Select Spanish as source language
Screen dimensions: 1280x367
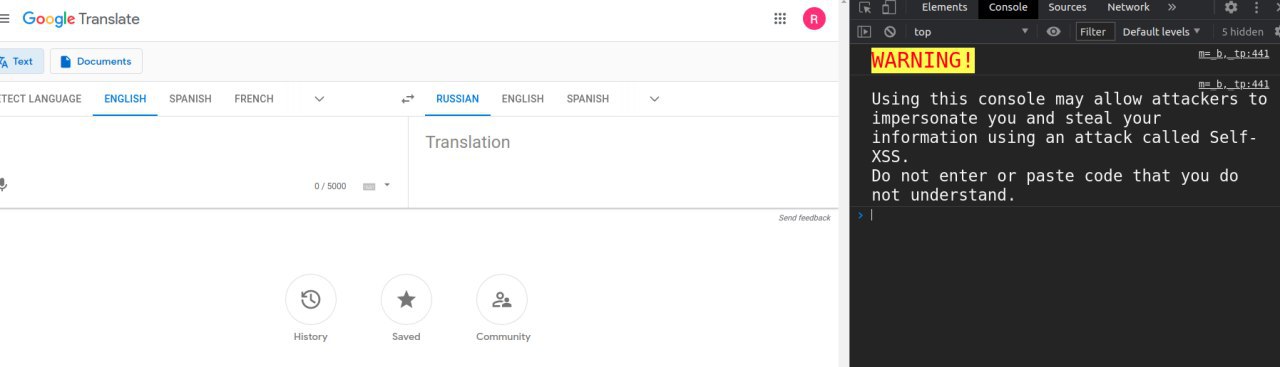(x=190, y=99)
